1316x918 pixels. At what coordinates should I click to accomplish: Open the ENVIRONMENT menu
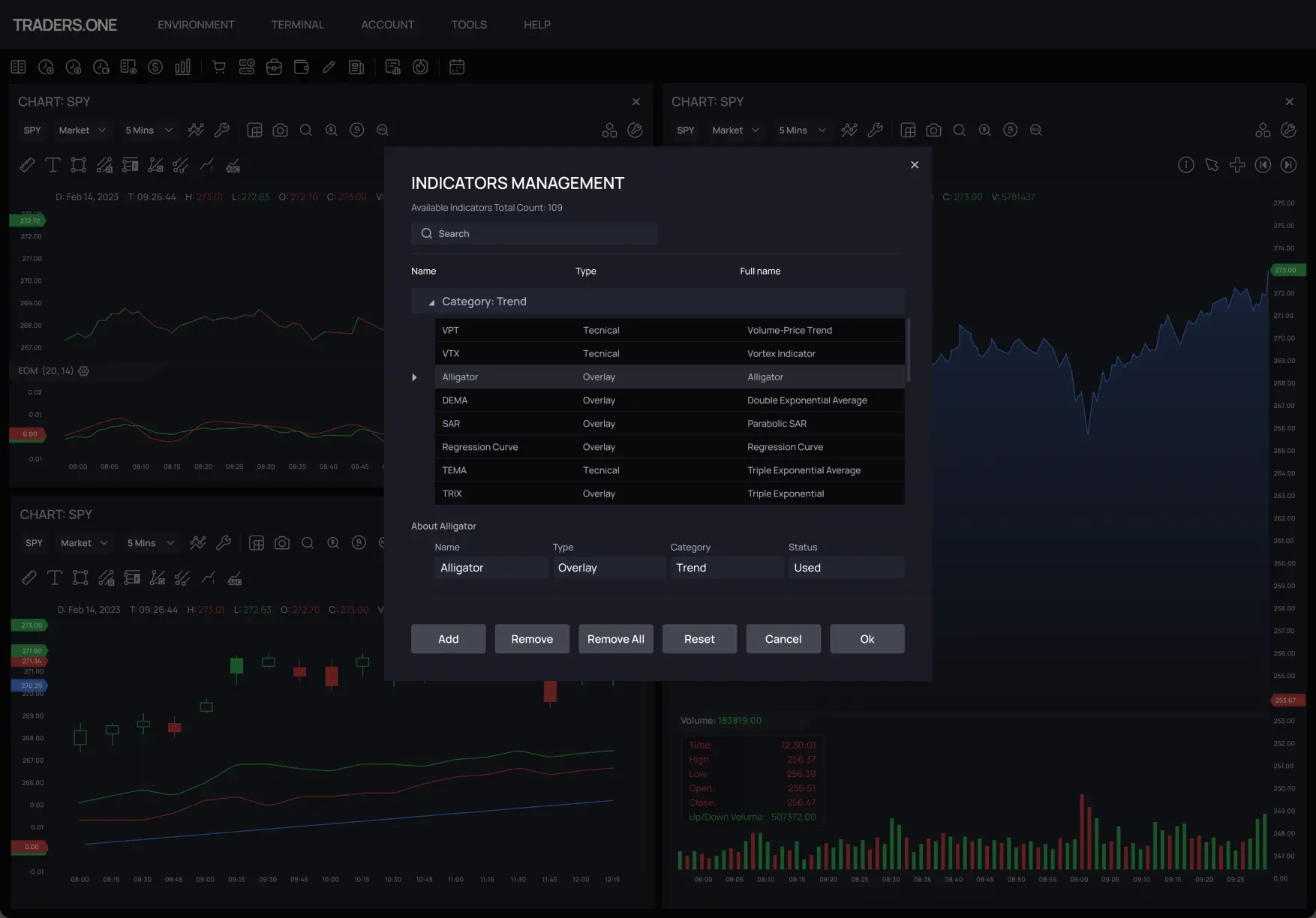(x=195, y=24)
